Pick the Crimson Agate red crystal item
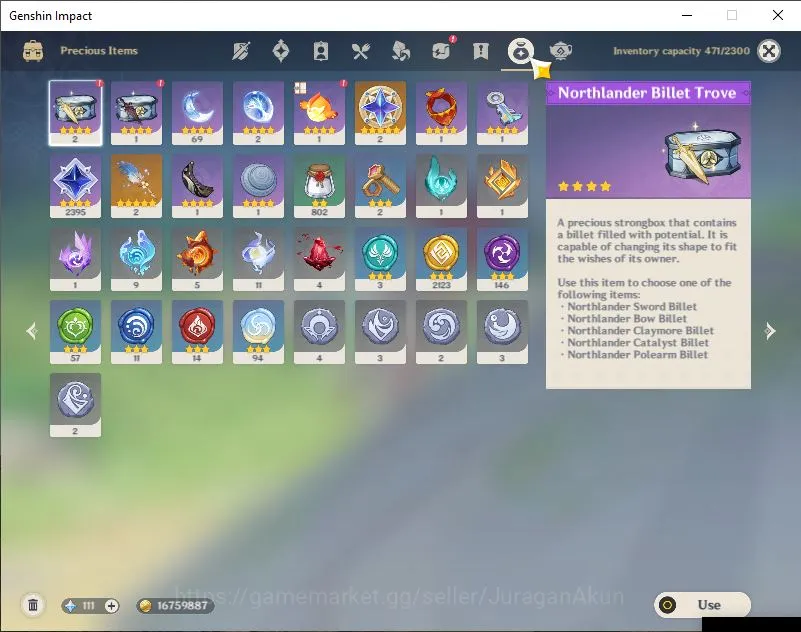The image size is (801, 632). [319, 259]
